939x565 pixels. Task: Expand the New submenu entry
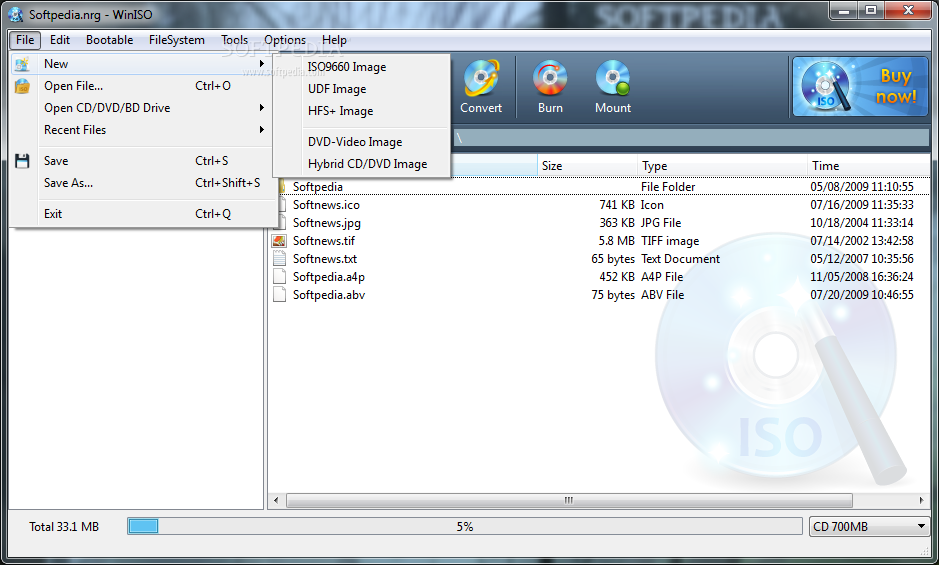142,64
